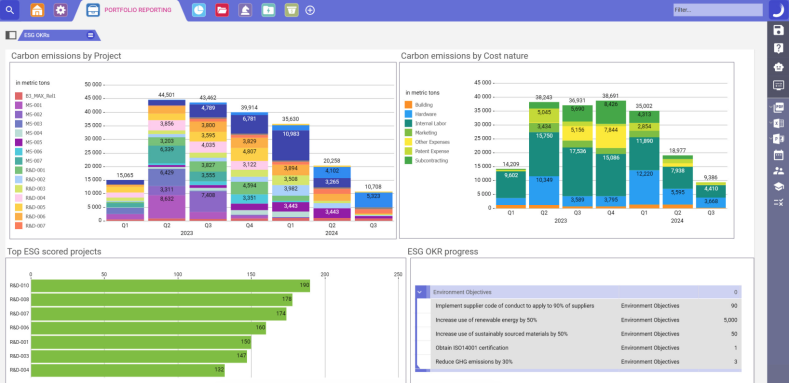Viewport: 789px width, 383px height.
Task: Select row Increase use of sustainably sourced materials
Action: point(586,334)
